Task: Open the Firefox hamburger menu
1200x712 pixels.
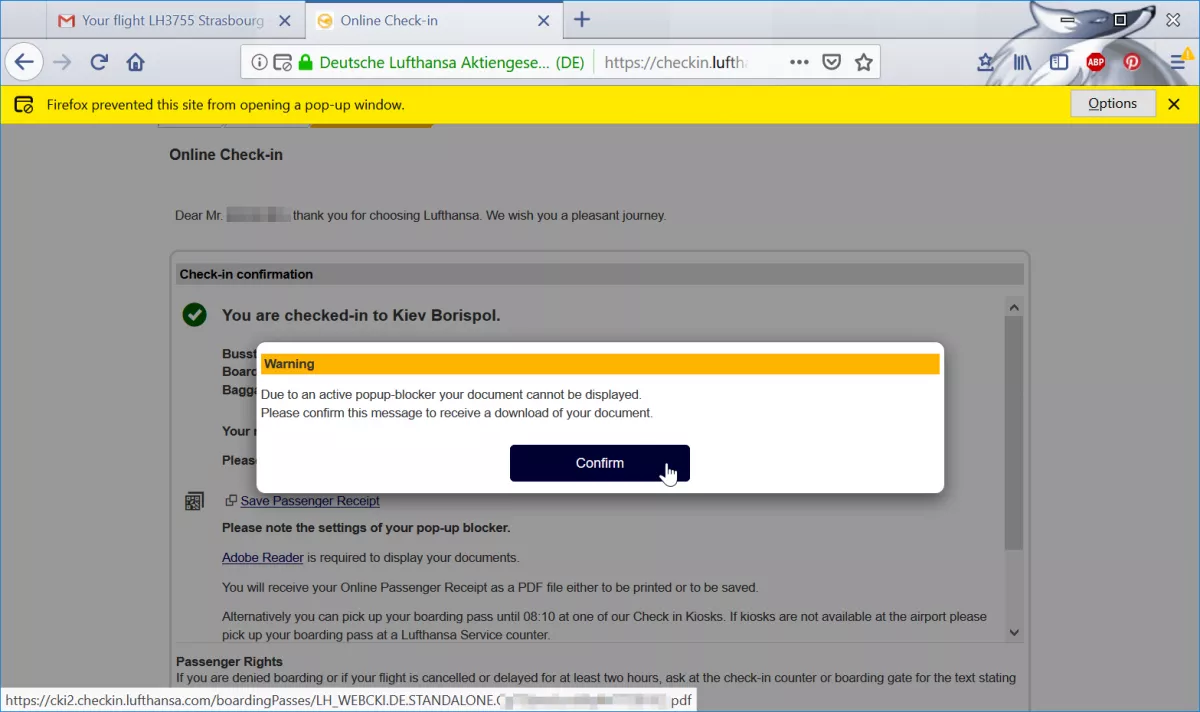Action: (1177, 62)
